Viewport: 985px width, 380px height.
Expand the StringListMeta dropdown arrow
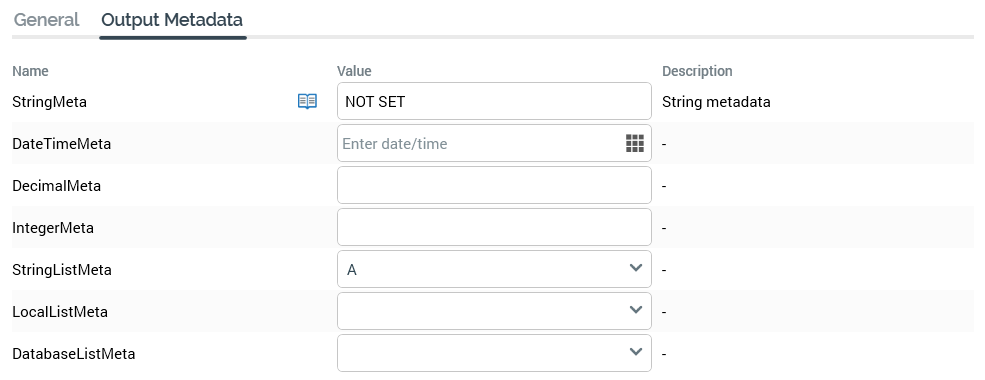point(636,268)
